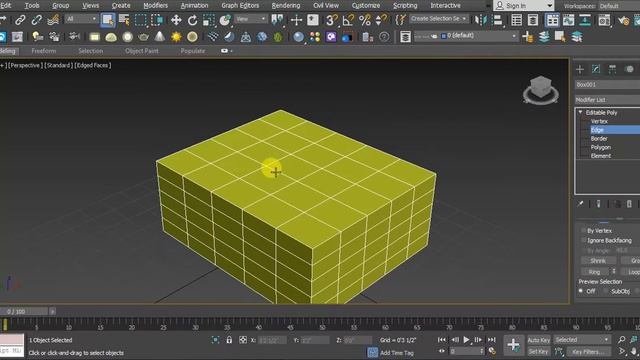Open the Modifiers menu
Screen dimensions: 640x360
click(x=156, y=5)
